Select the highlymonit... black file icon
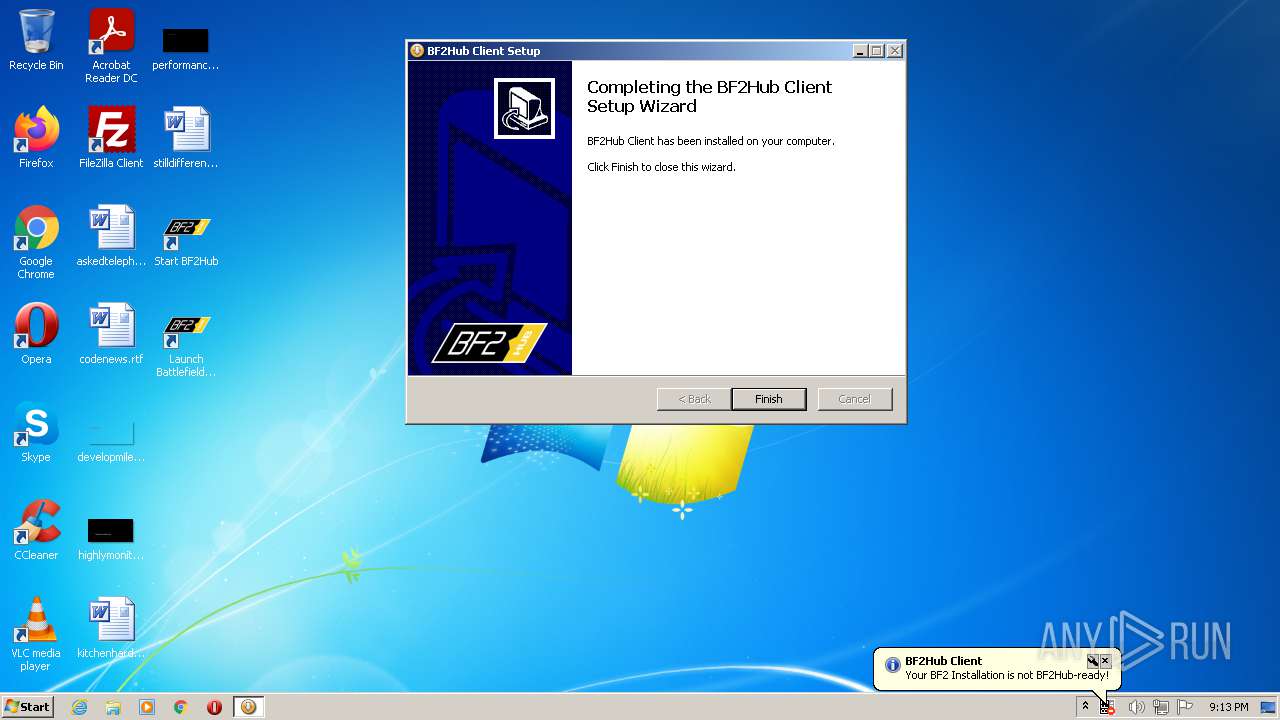The height and width of the screenshot is (720, 1280). (x=111, y=539)
